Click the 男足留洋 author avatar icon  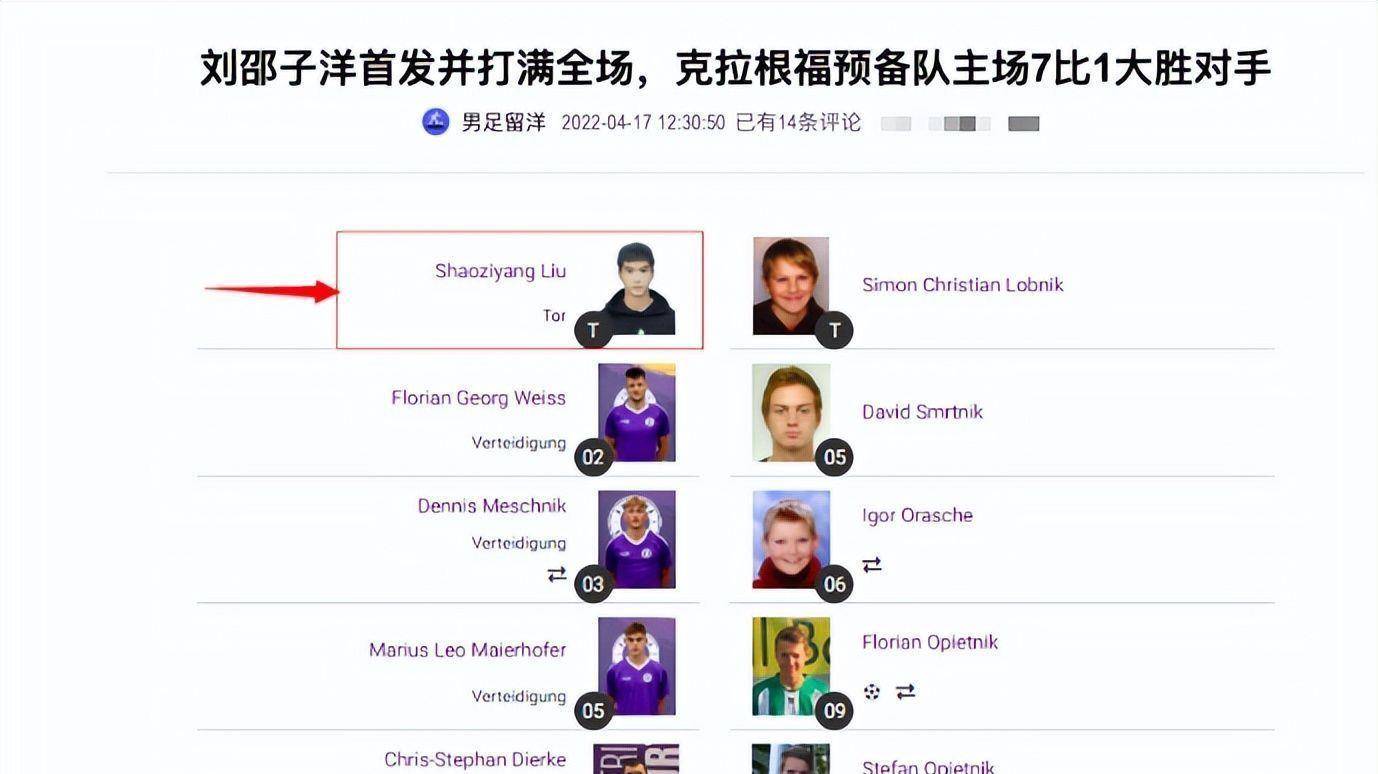coord(435,122)
